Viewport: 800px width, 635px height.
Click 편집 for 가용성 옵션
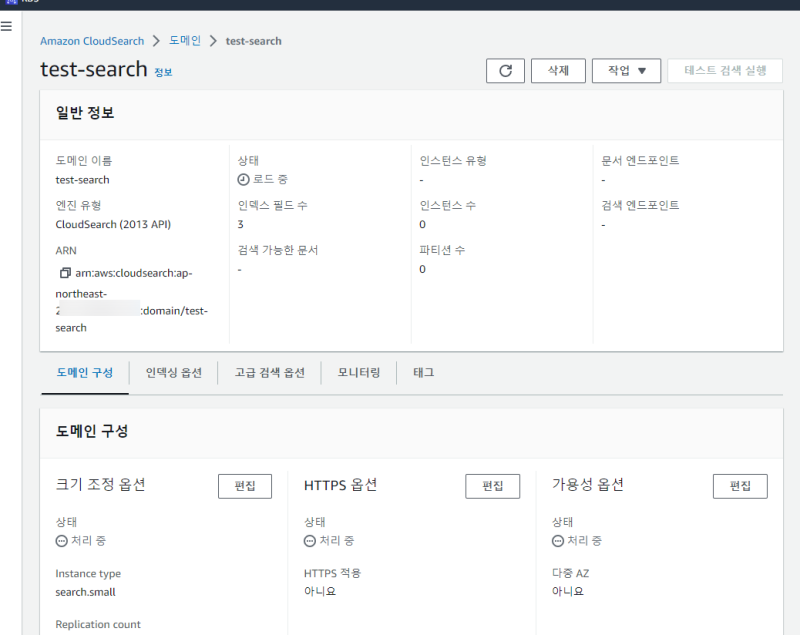click(x=740, y=486)
